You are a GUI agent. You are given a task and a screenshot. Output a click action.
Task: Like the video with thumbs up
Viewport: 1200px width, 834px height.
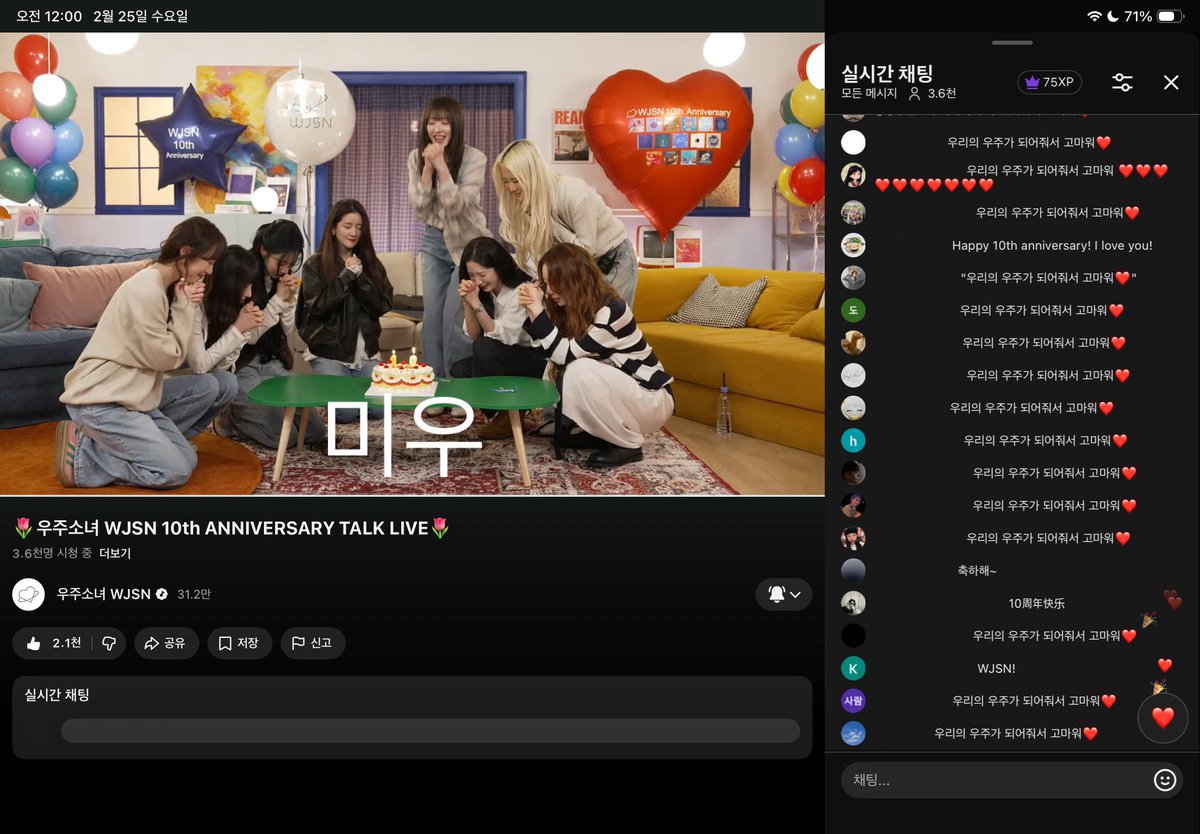pos(54,643)
